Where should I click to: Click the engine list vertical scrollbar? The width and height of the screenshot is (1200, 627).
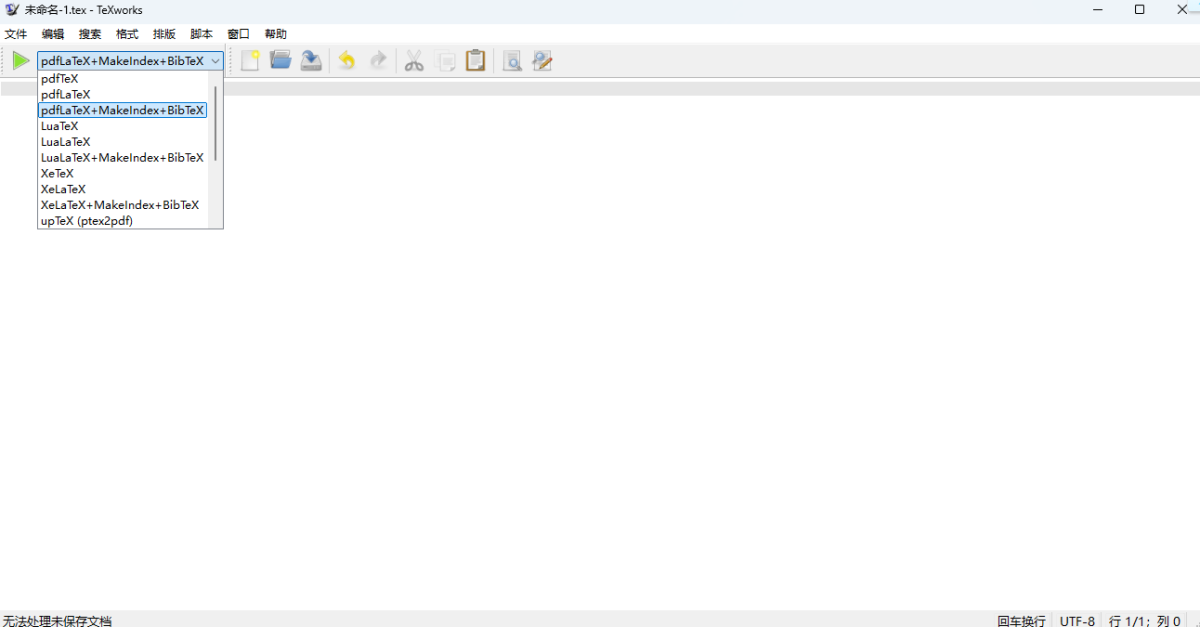[x=215, y=125]
